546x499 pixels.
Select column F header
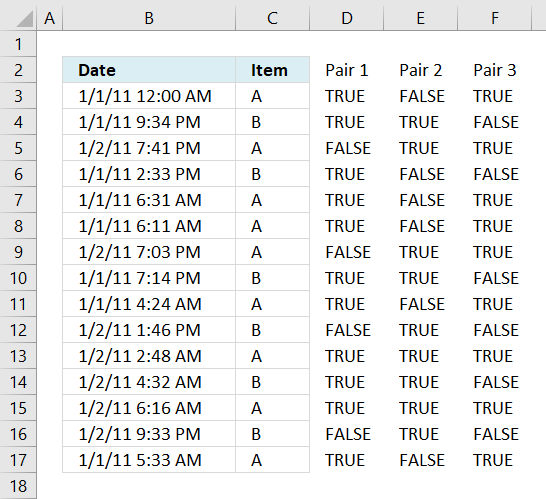(x=494, y=18)
